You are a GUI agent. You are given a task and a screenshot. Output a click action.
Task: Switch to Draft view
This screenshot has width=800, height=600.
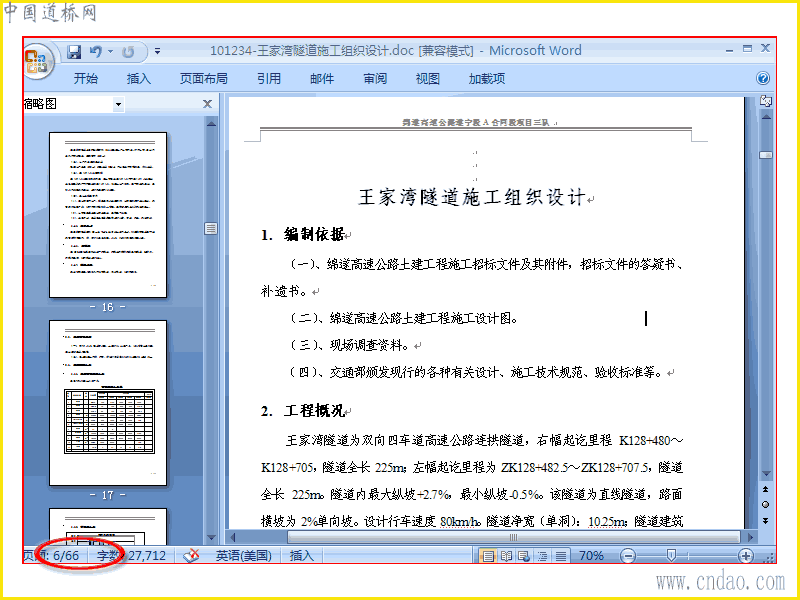point(560,556)
